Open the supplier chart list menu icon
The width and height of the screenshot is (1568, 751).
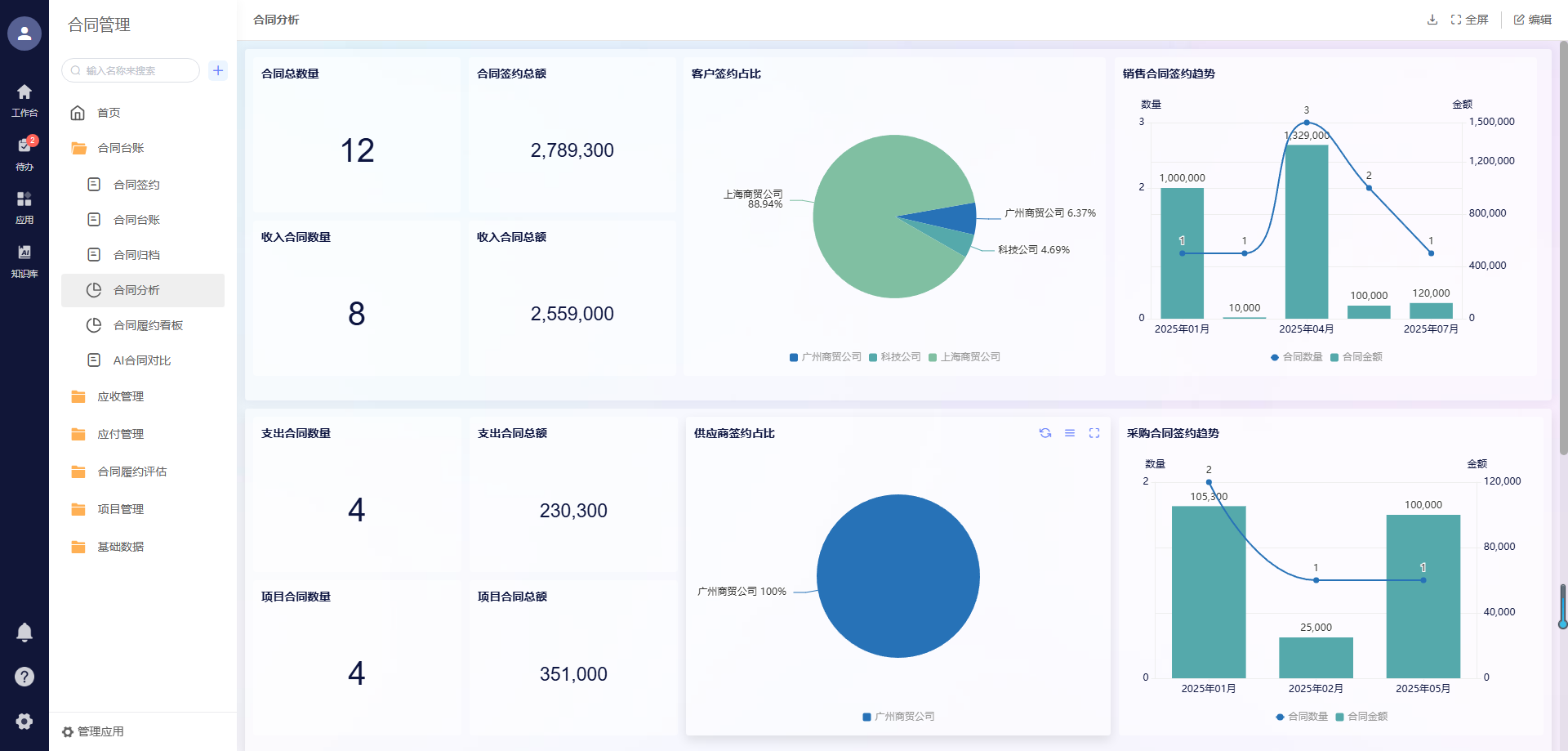(1069, 433)
